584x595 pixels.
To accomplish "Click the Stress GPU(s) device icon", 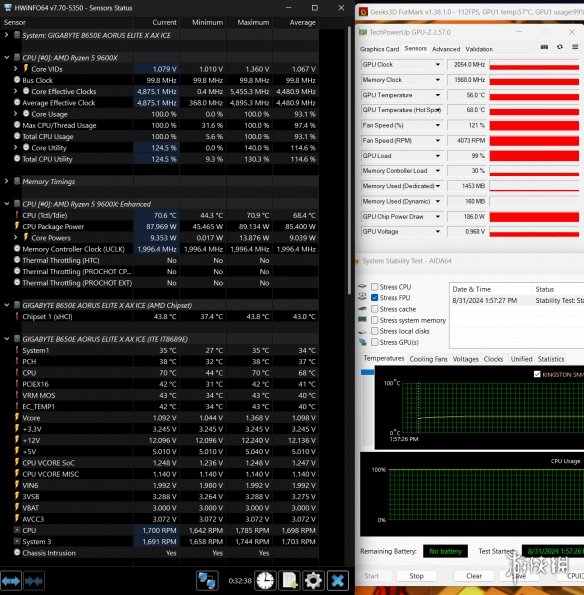I will 363,342.
